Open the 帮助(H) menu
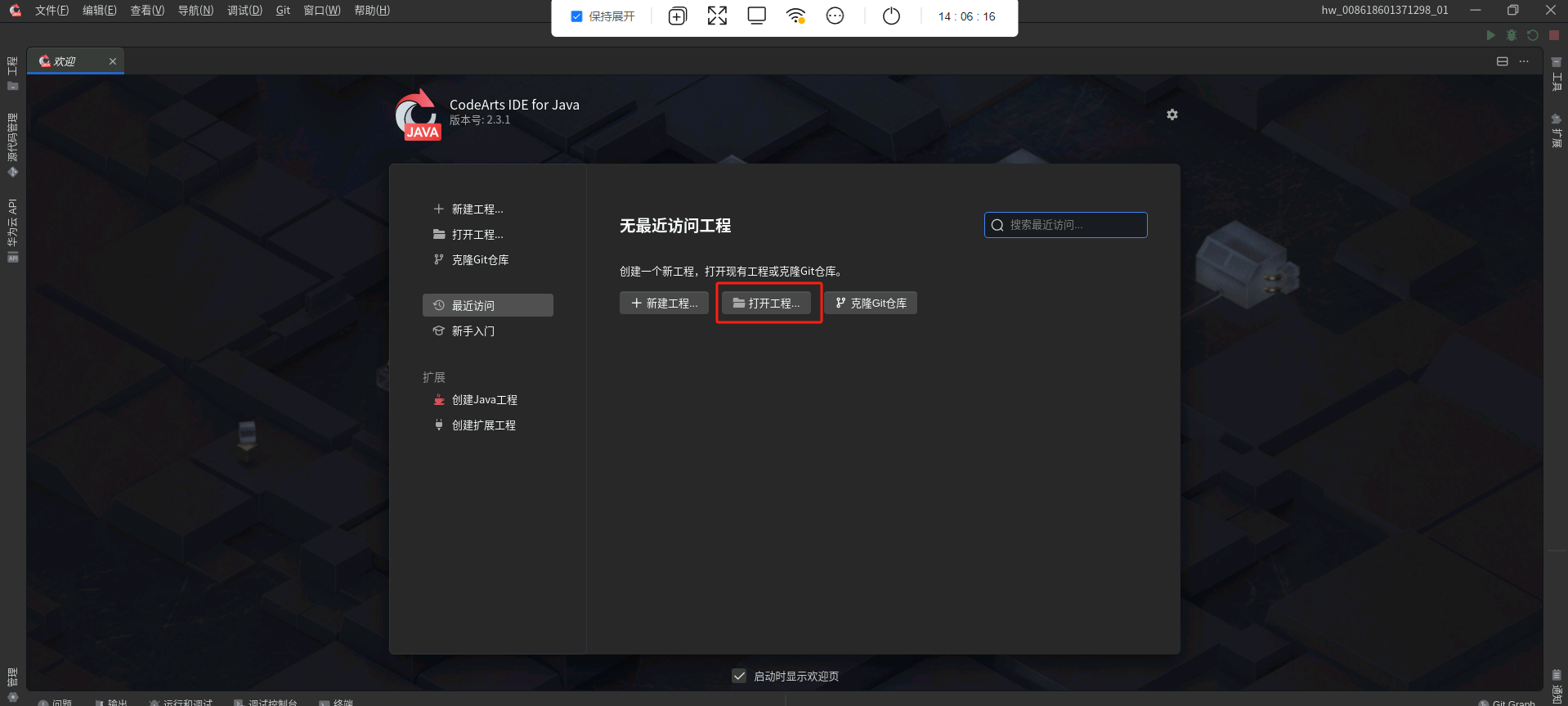 click(372, 11)
